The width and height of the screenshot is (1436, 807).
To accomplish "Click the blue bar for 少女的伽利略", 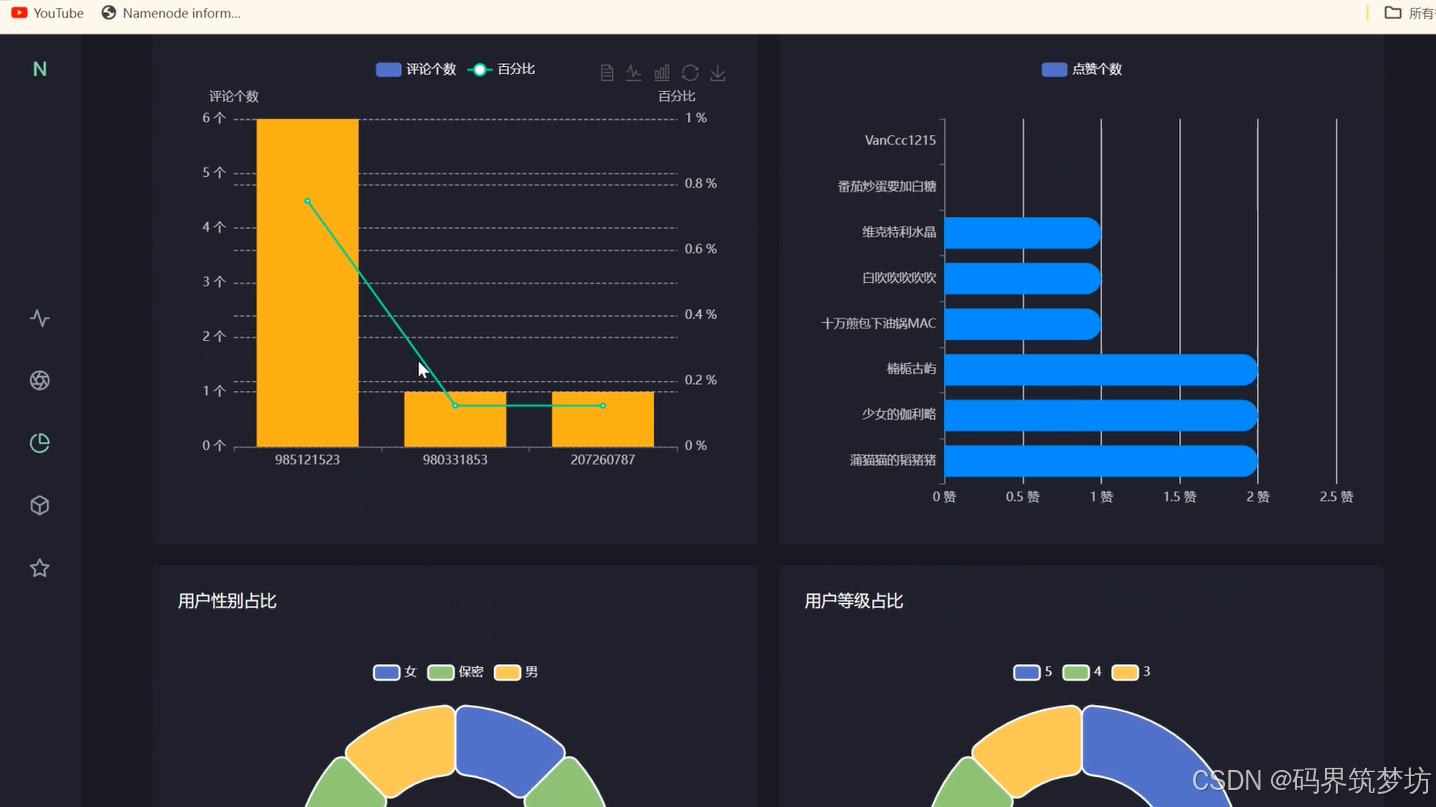I will coord(1100,415).
